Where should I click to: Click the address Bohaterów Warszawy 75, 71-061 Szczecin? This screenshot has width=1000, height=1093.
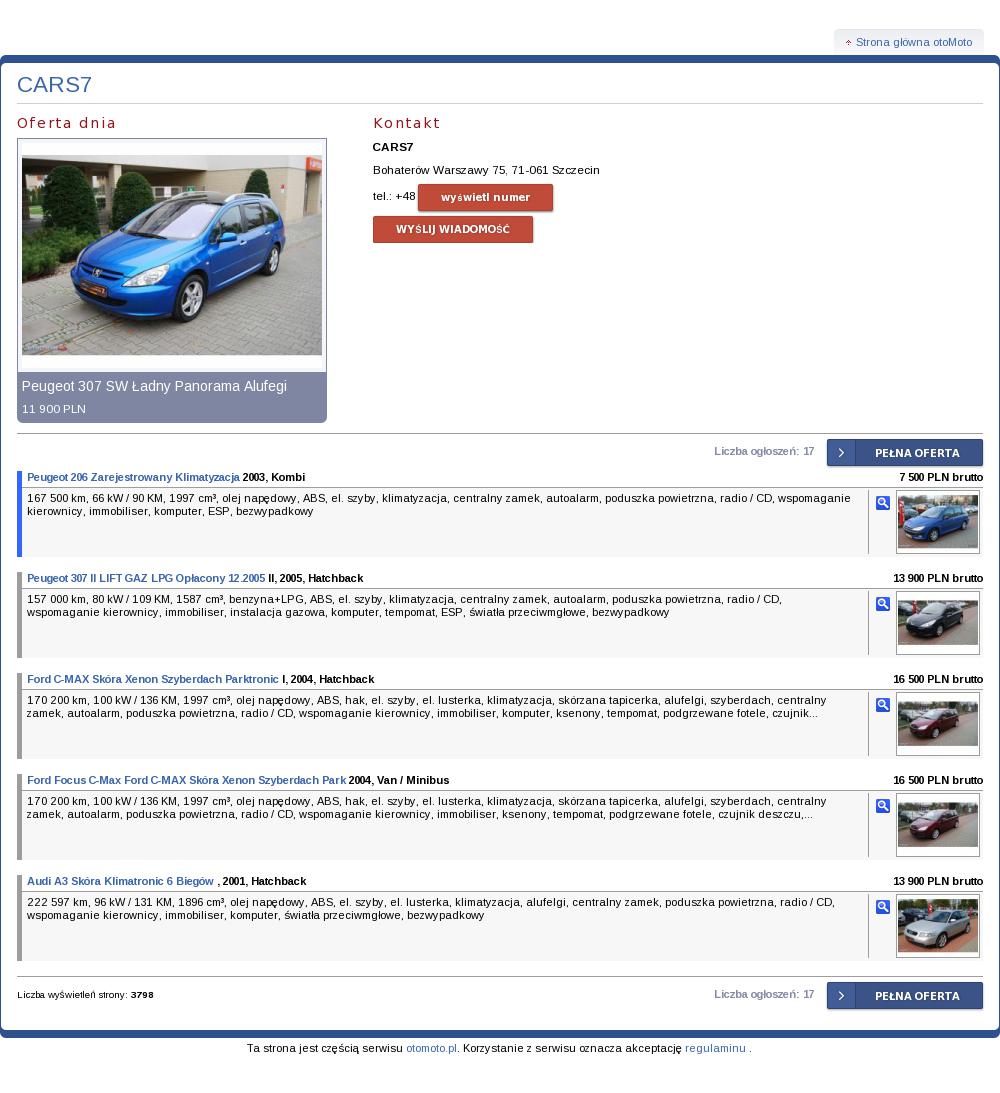pos(486,170)
